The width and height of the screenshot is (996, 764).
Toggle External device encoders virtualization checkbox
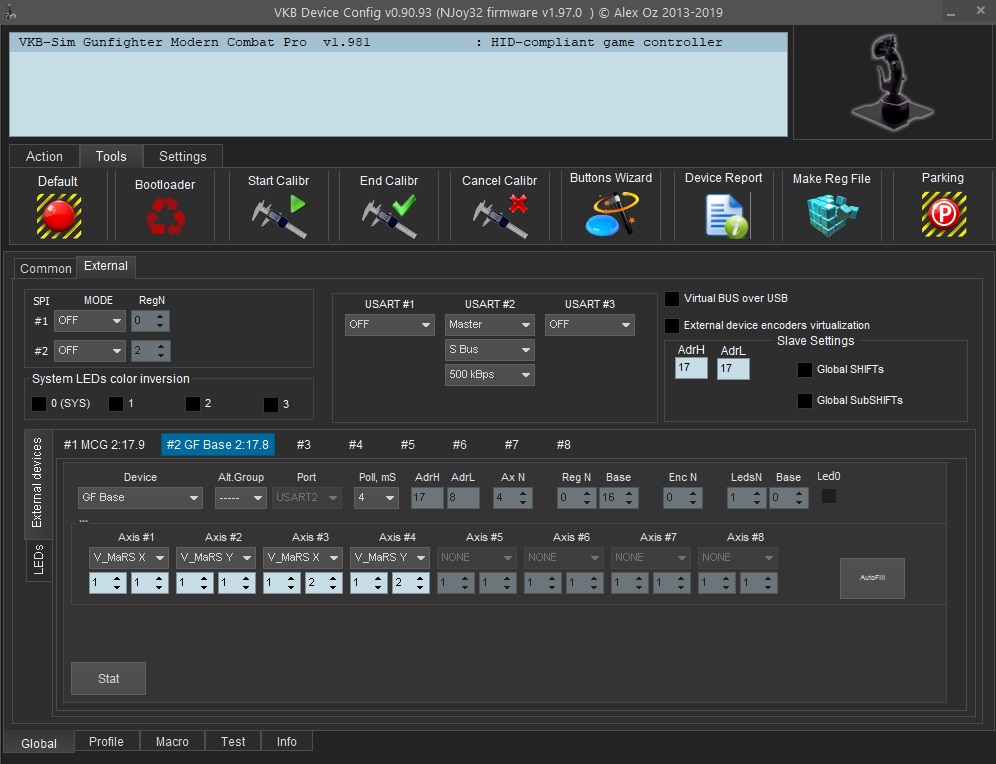pos(672,325)
